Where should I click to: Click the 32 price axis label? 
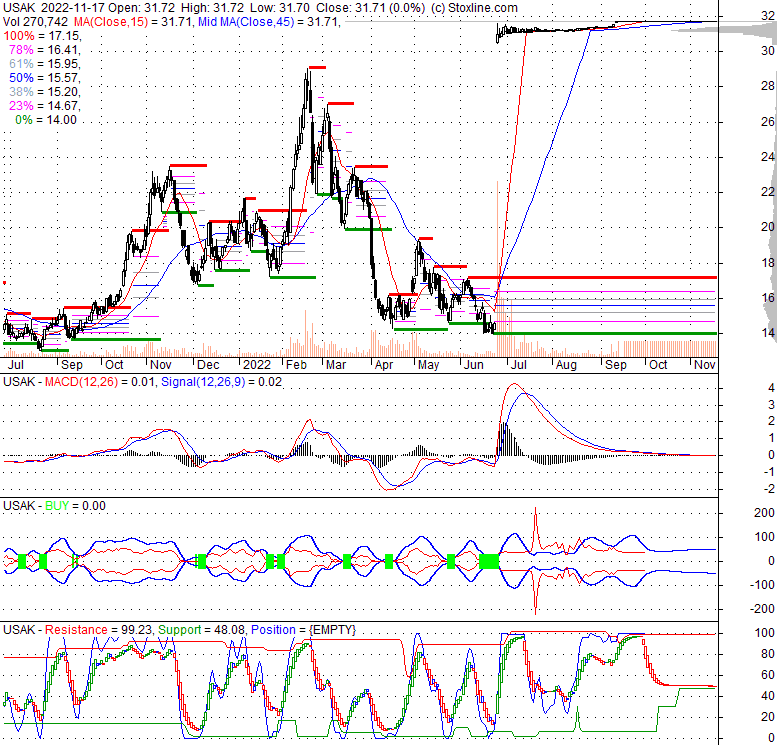coord(768,16)
